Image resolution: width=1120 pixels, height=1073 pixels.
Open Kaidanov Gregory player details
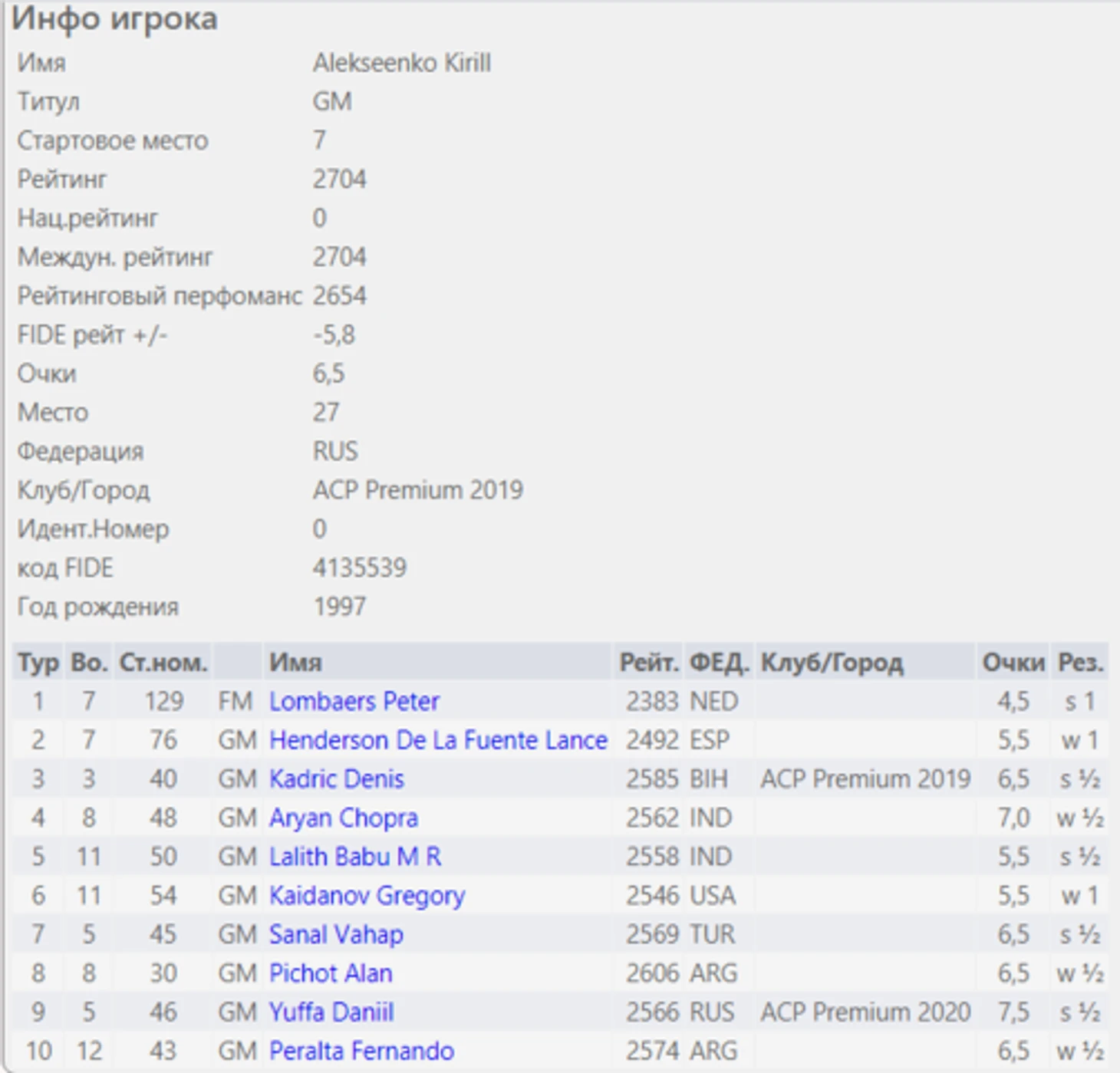coord(367,896)
